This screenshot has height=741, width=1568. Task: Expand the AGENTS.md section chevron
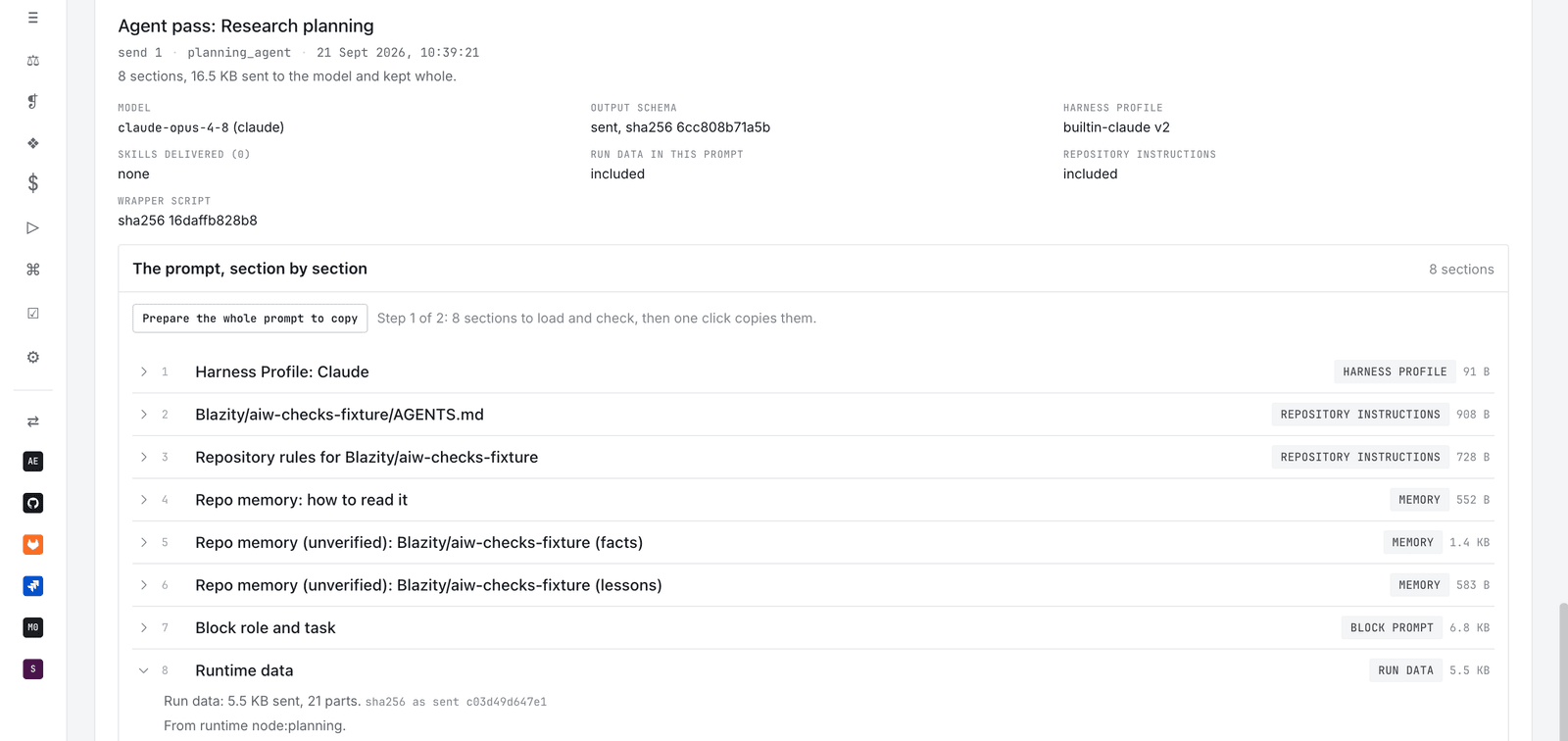144,415
